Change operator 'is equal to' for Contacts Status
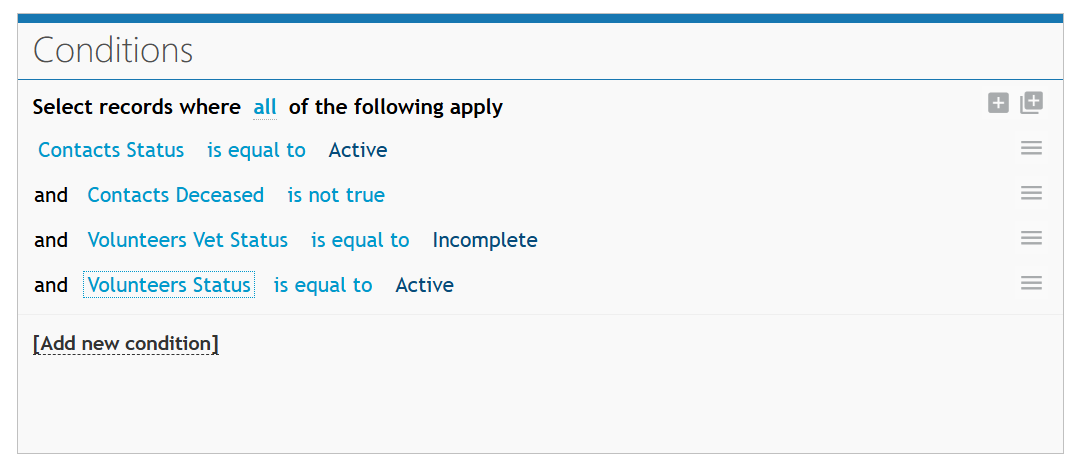The height and width of the screenshot is (463, 1078). pyautogui.click(x=256, y=150)
